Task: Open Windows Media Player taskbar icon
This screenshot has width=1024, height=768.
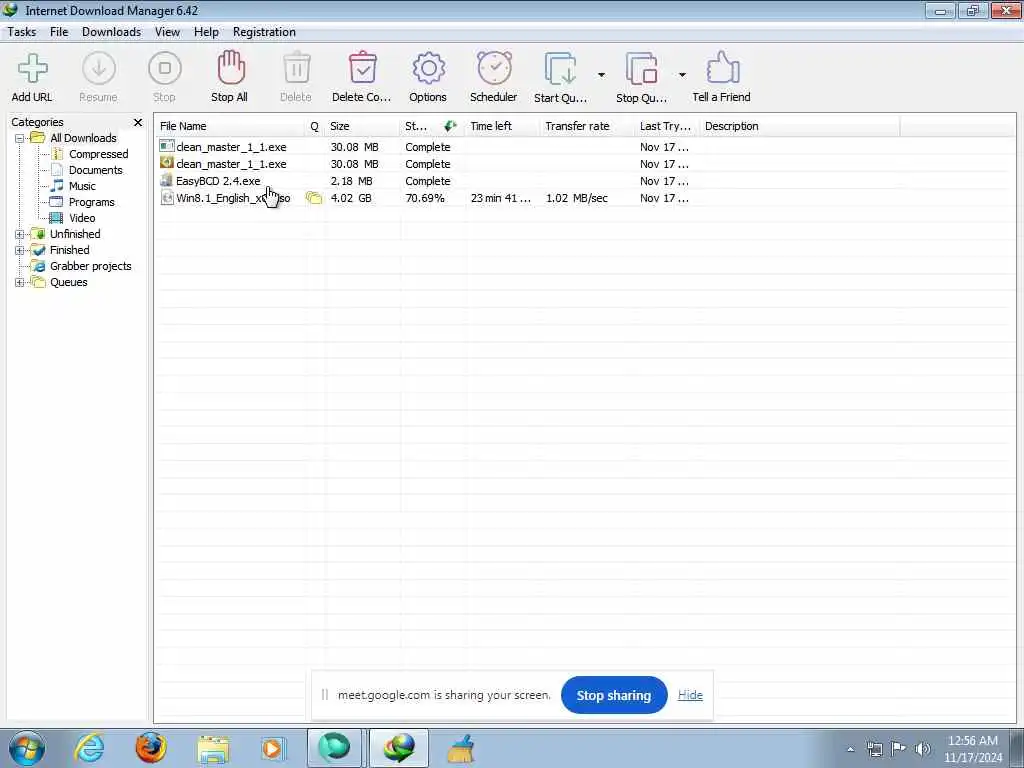Action: point(273,749)
